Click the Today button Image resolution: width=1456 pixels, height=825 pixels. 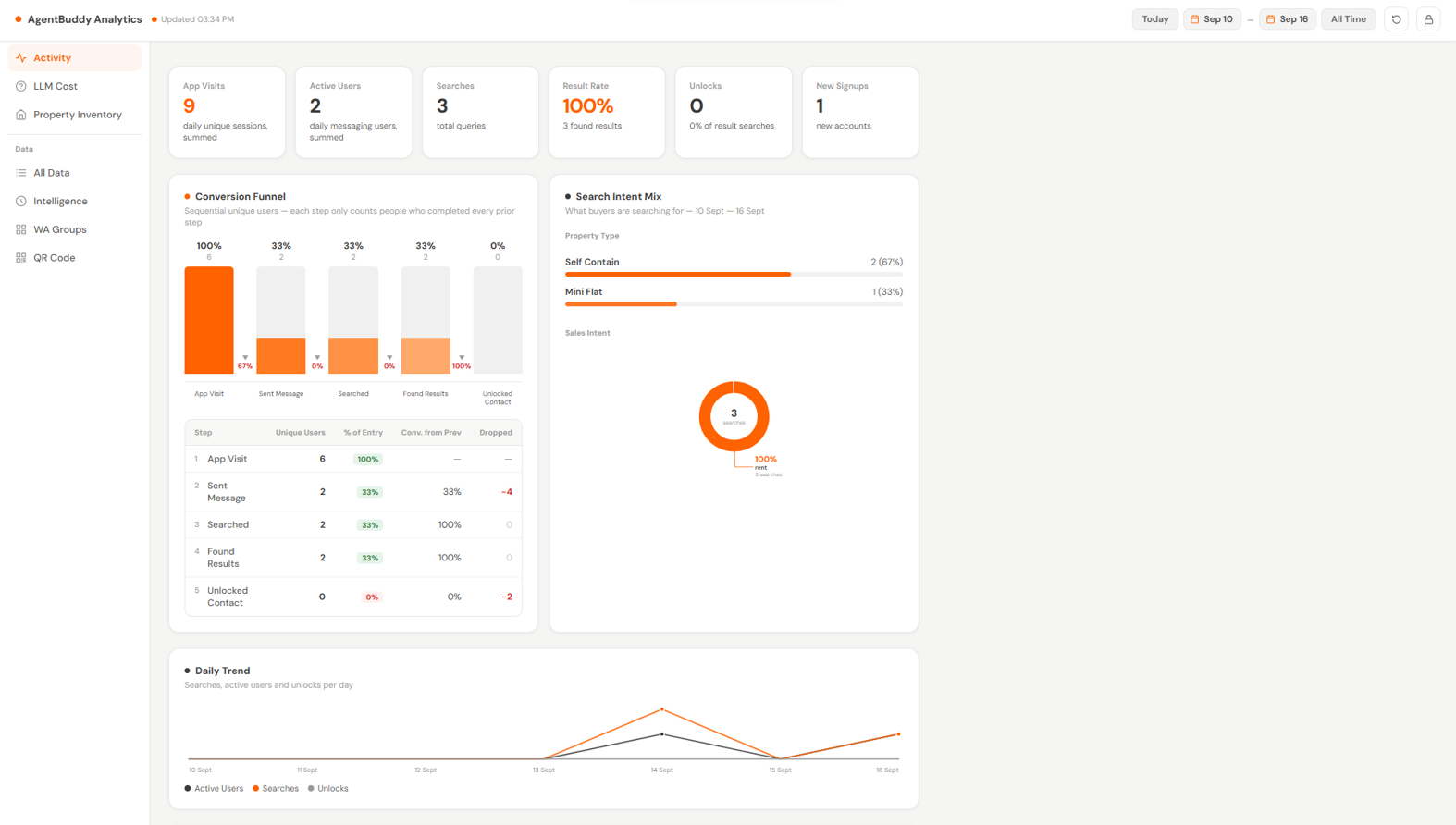(x=1155, y=19)
